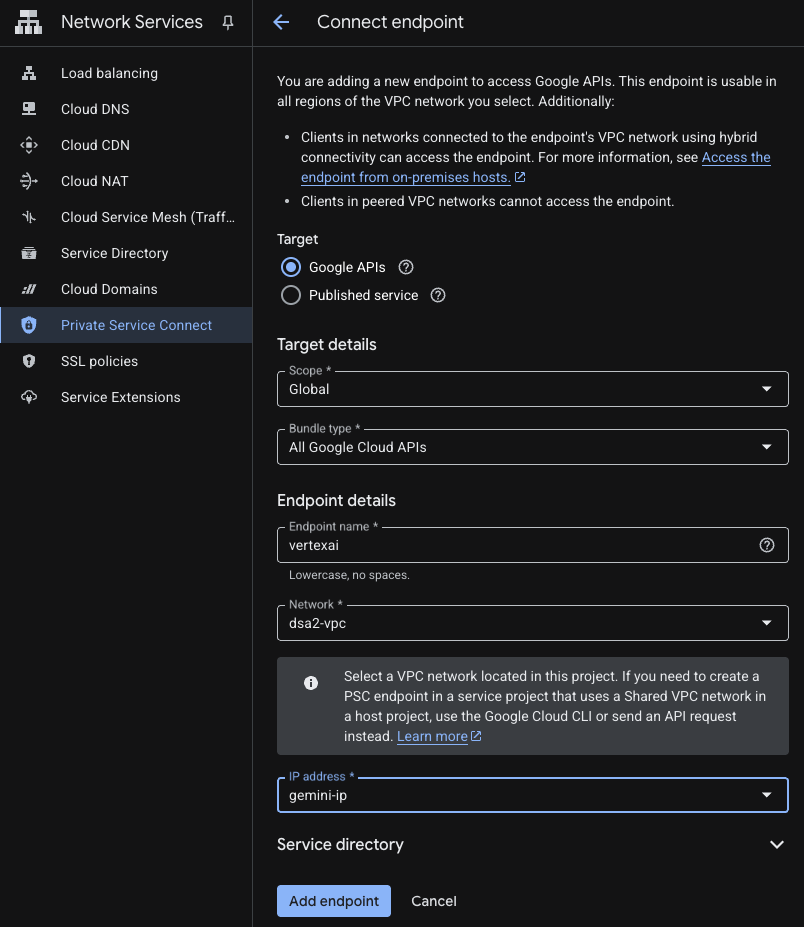Open help for Google APIs option
This screenshot has width=804, height=927.
tap(406, 267)
